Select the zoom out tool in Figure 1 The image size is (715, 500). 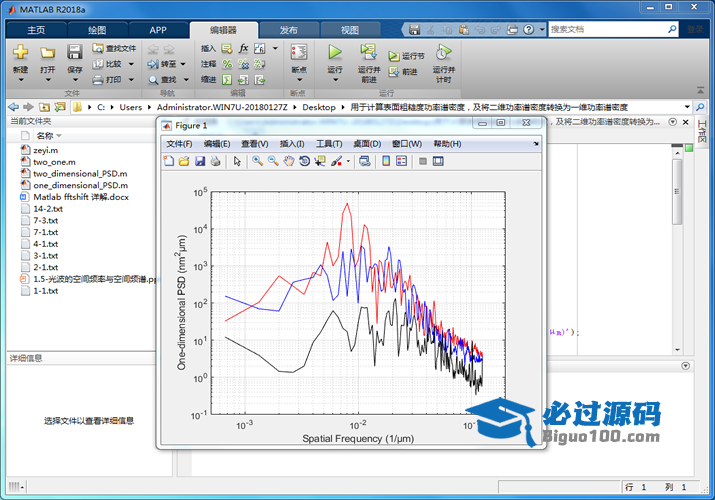click(x=273, y=161)
